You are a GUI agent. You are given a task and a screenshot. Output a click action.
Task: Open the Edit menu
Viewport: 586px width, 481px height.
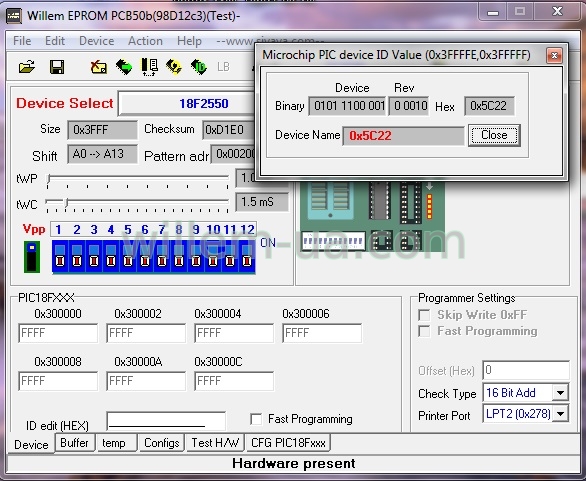(55, 41)
